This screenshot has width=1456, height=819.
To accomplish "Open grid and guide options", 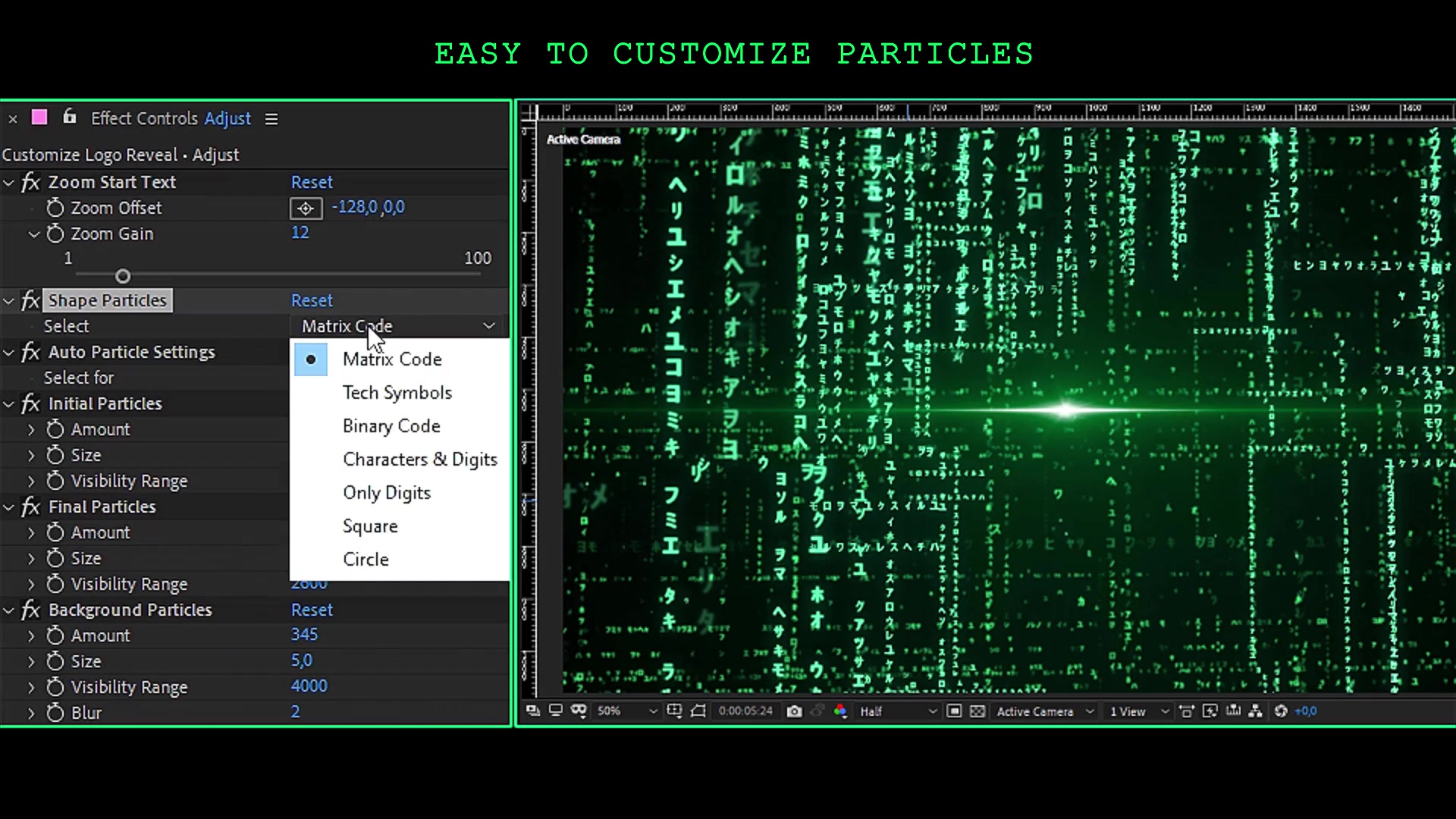I will coord(674,711).
